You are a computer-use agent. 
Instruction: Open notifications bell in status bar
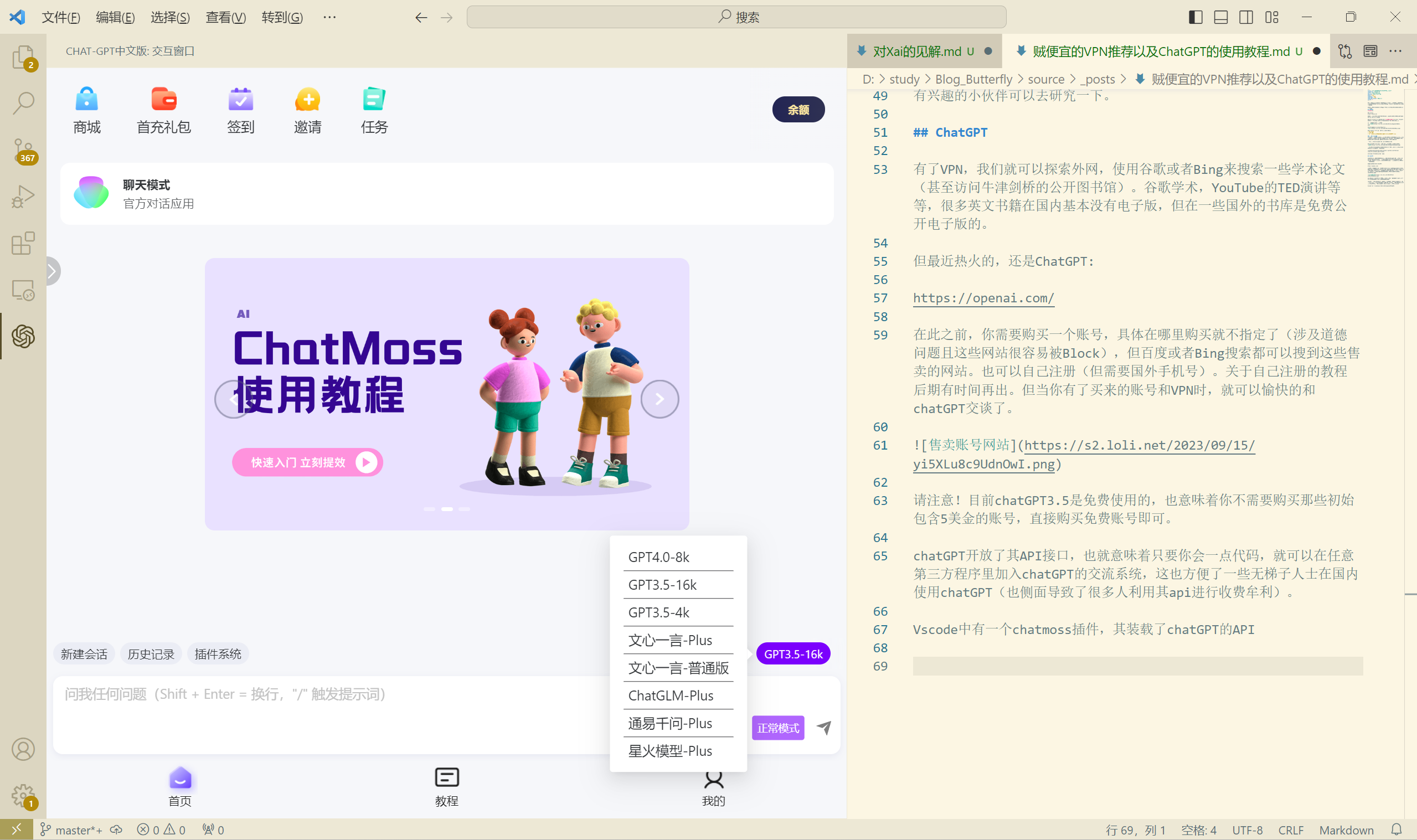[x=1396, y=829]
